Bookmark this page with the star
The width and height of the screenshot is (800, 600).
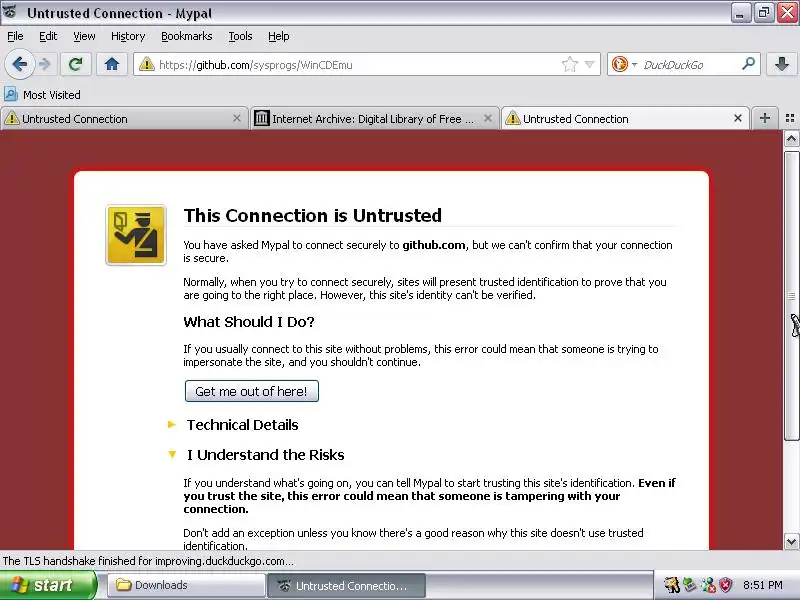click(x=569, y=64)
